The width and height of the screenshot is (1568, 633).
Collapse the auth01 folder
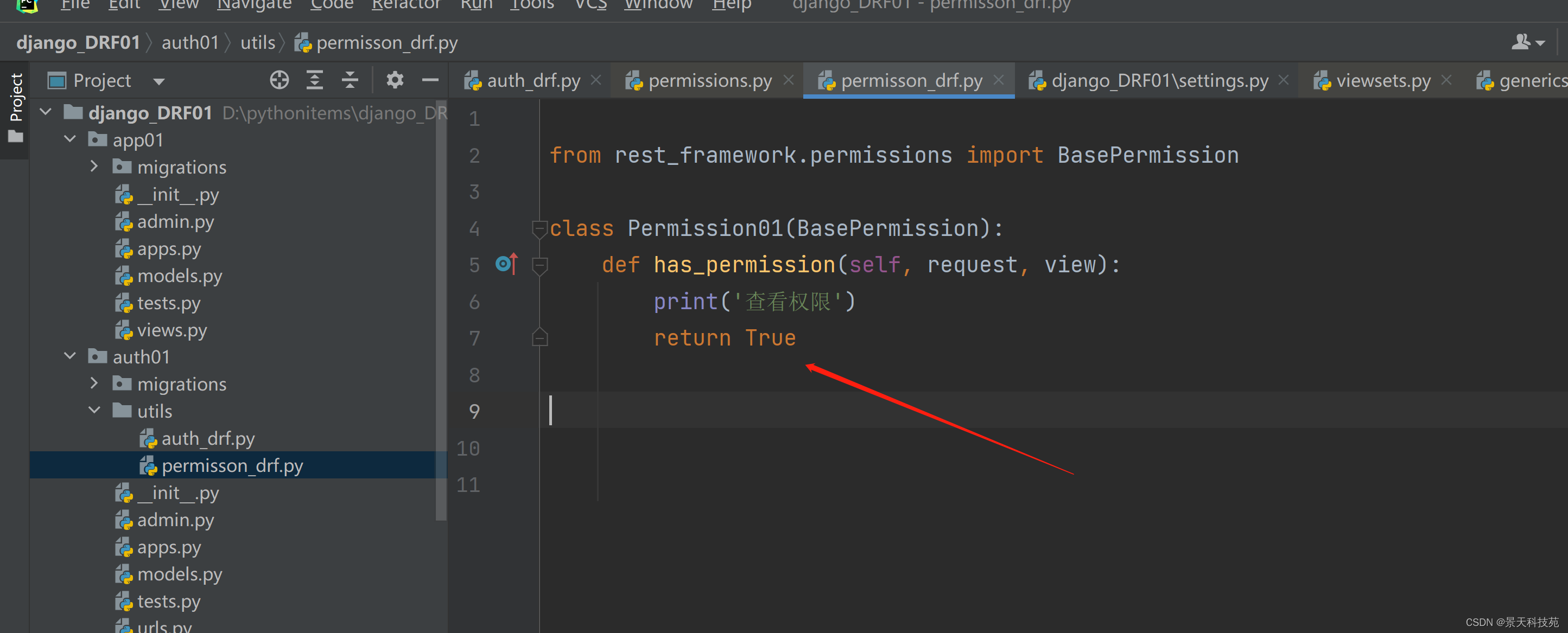(70, 356)
